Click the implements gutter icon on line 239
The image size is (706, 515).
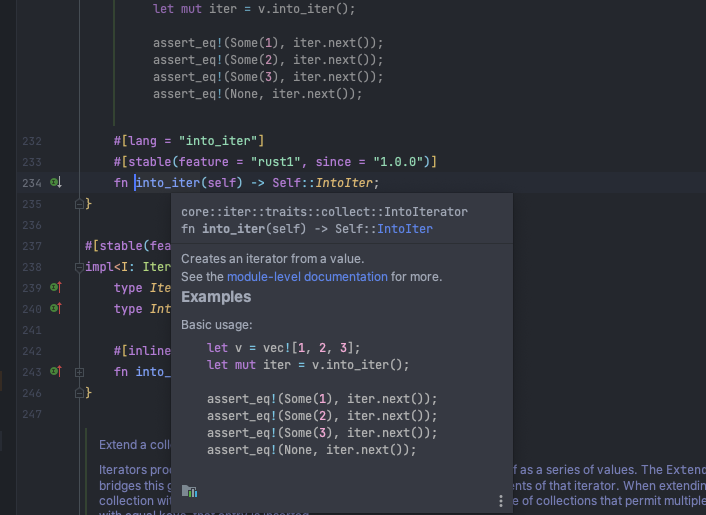click(x=56, y=287)
